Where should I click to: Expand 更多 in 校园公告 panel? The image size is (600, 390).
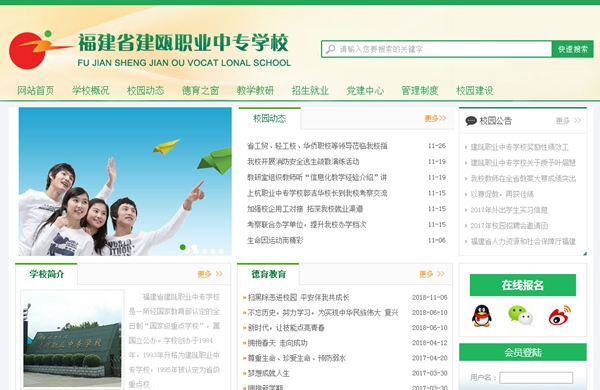point(568,121)
